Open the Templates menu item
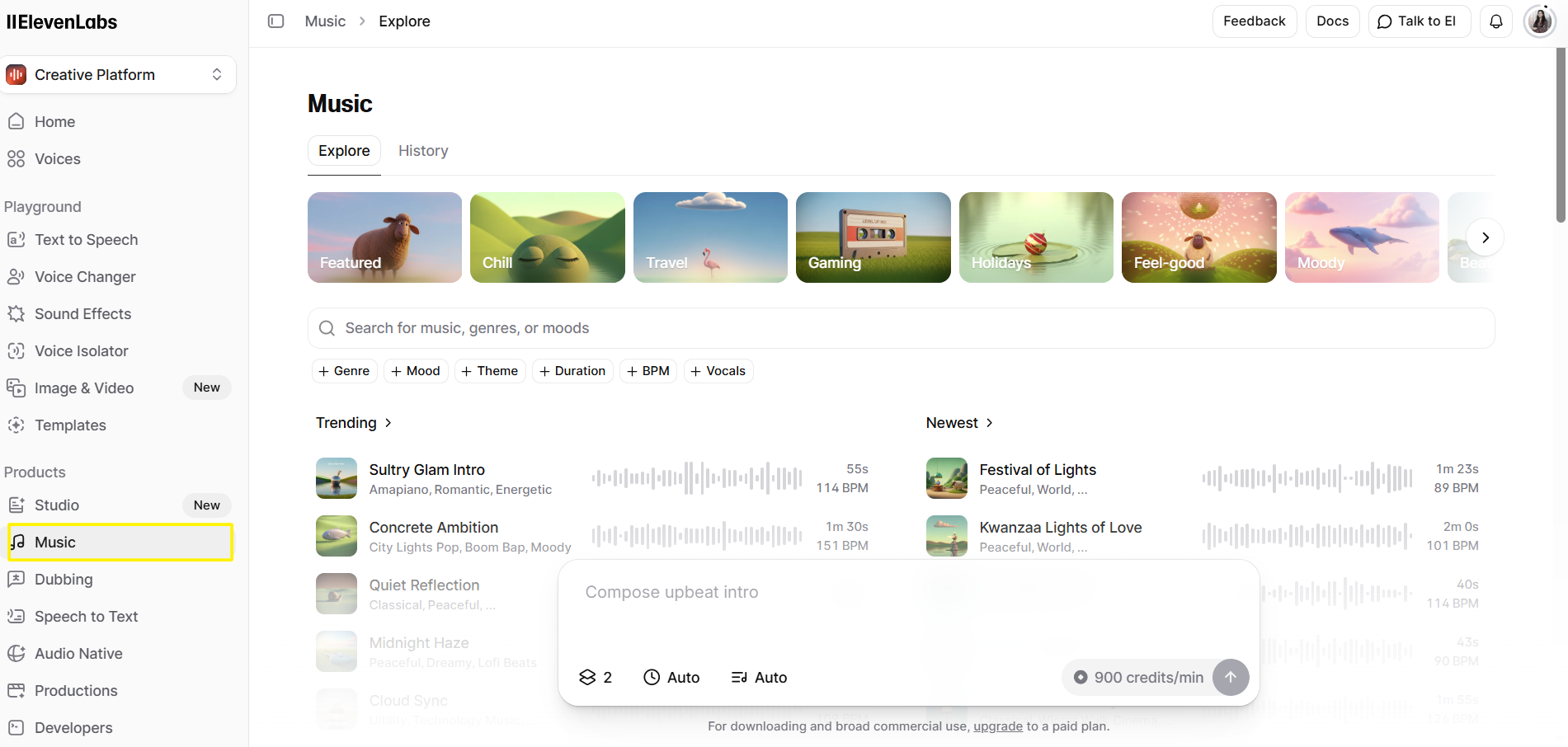The height and width of the screenshot is (747, 1568). [69, 425]
